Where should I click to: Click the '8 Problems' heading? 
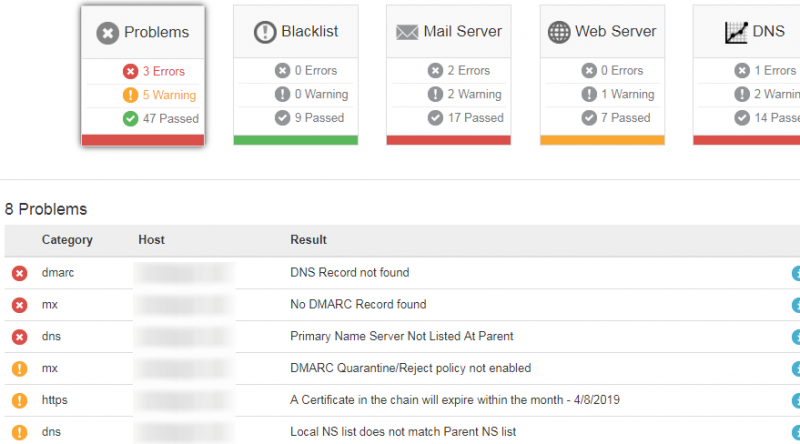point(46,209)
